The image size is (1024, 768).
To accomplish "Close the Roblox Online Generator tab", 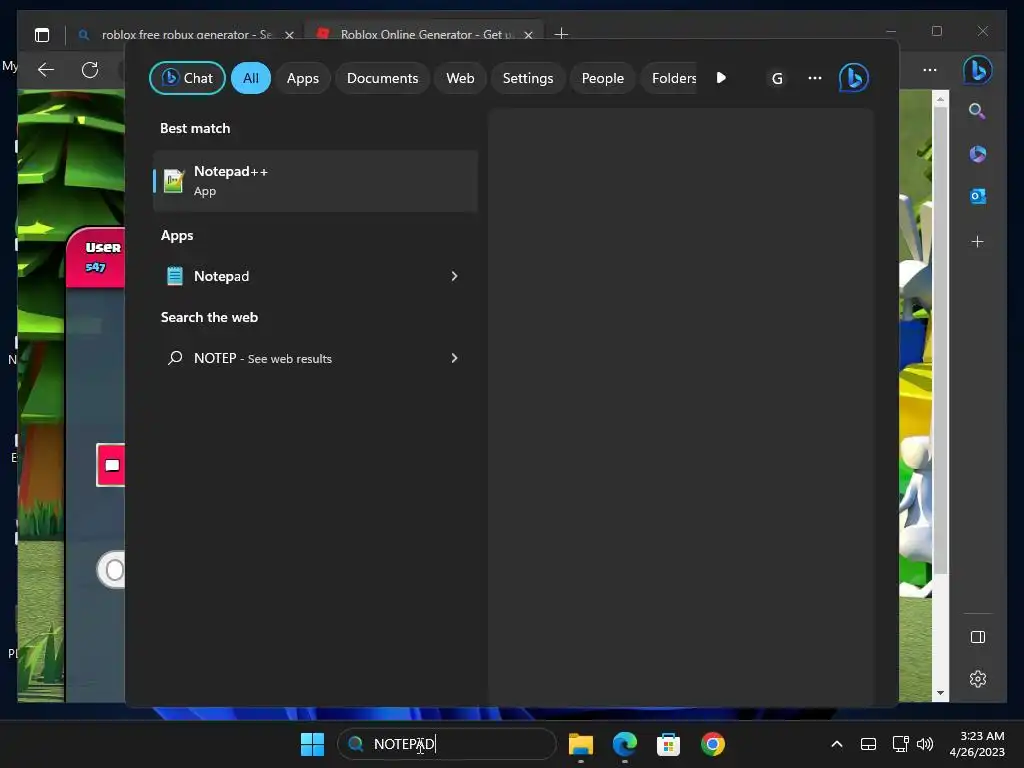I will [528, 35].
